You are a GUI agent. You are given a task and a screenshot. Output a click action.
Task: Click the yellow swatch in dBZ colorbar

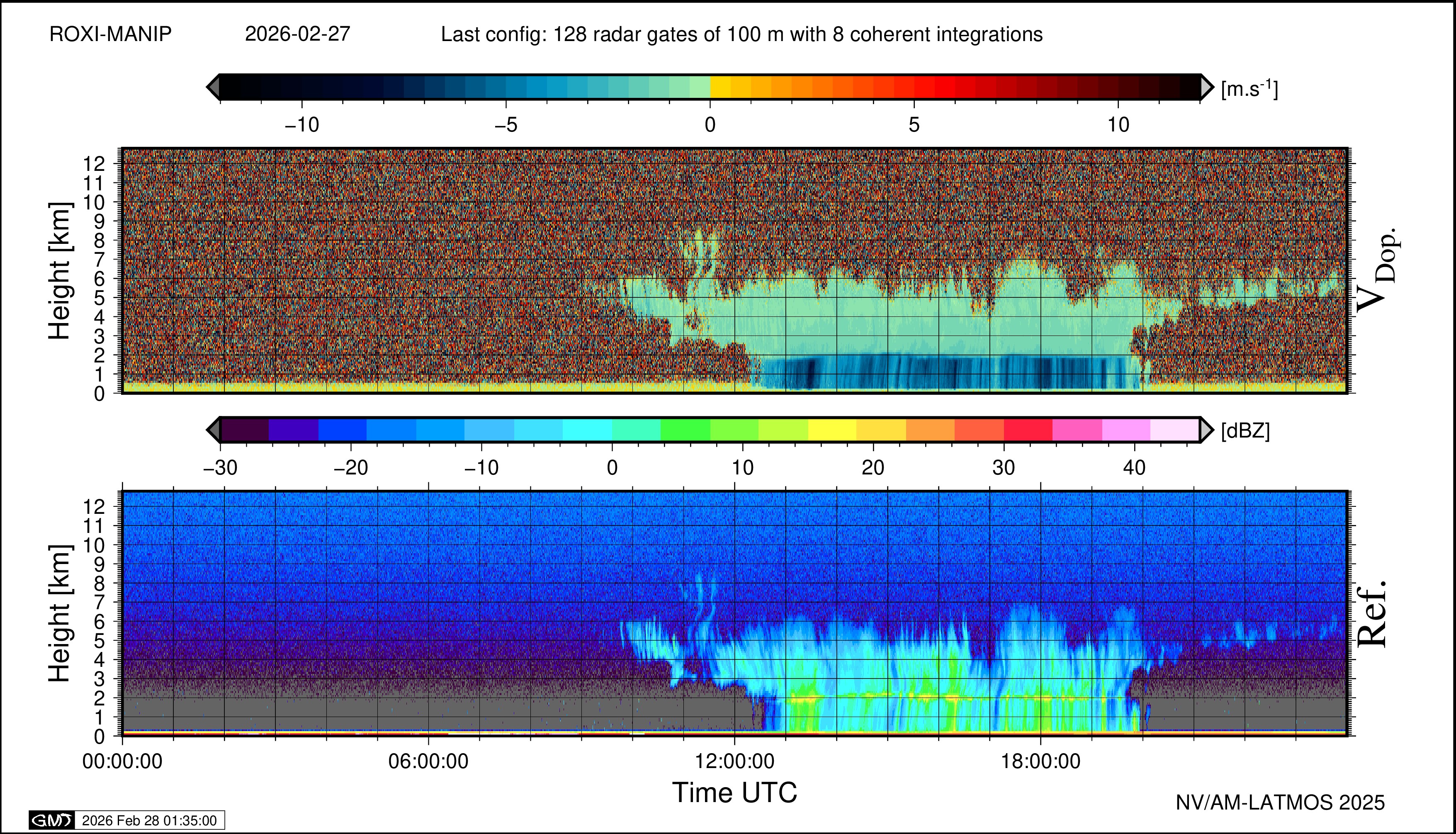tap(831, 430)
